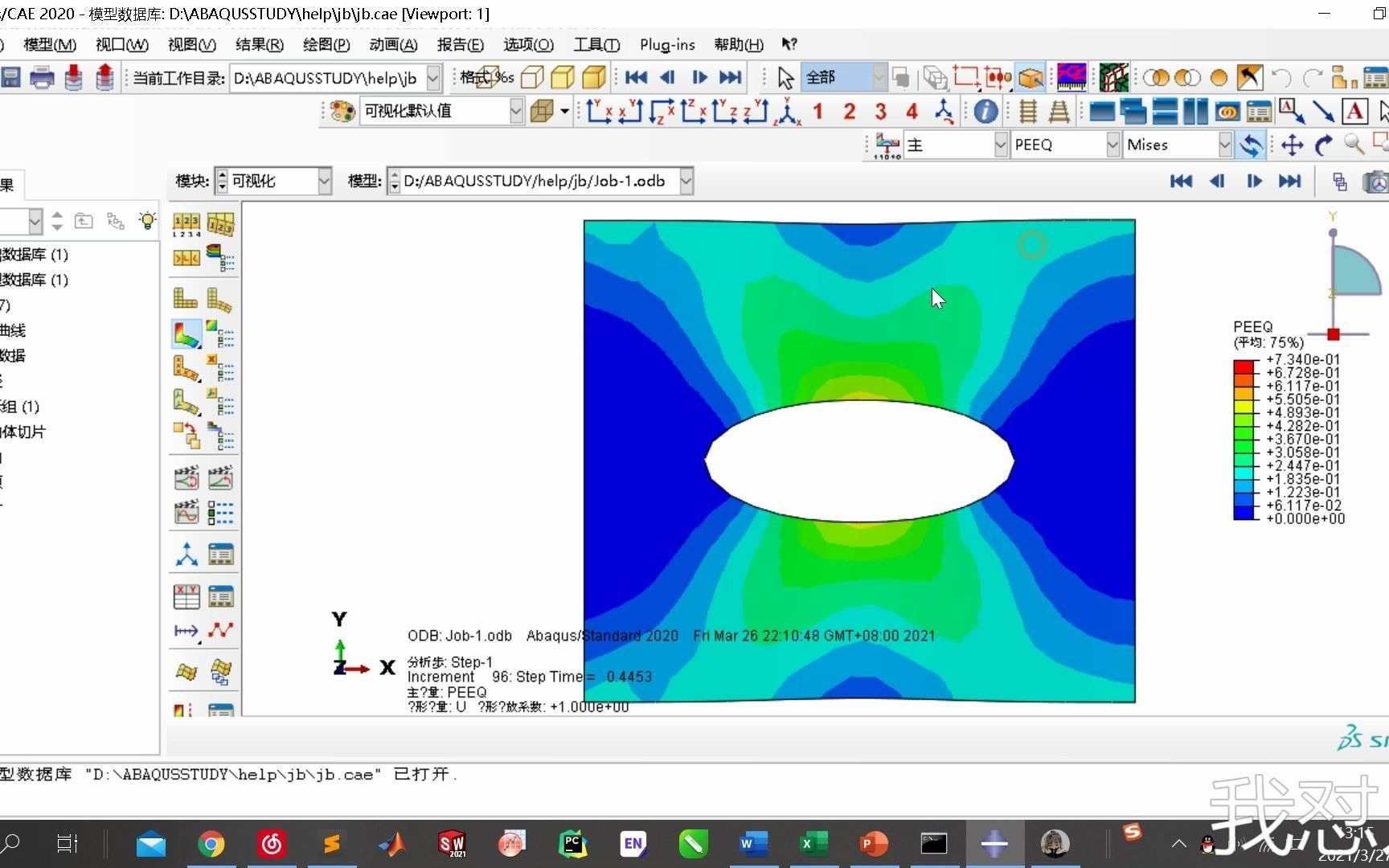The image size is (1389, 868).
Task: Apply custom view number 1
Action: coord(817,111)
